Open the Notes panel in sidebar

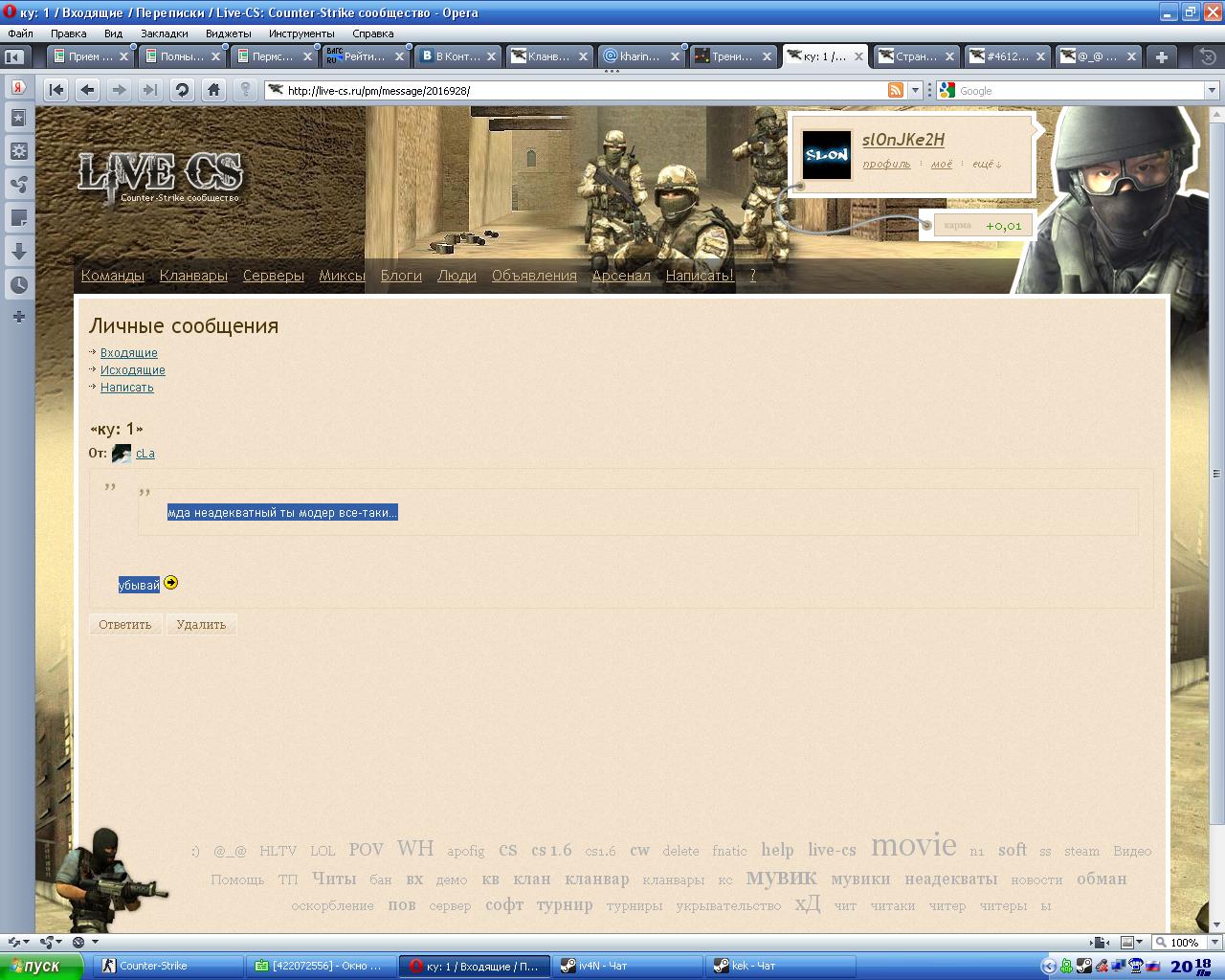18,218
